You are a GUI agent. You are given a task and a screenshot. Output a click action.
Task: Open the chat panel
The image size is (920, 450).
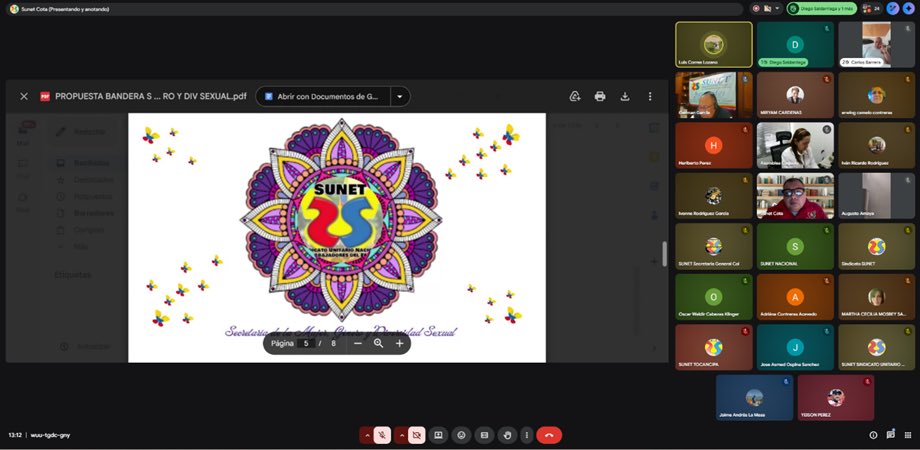tap(891, 434)
